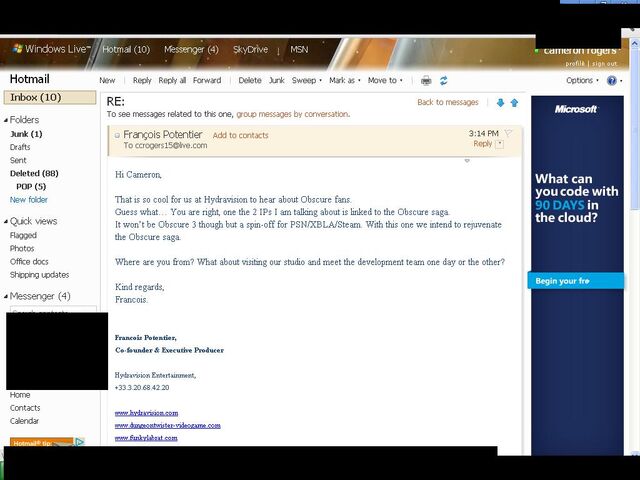Viewport: 640px width, 480px height.
Task: Click Forward in the toolbar
Action: tap(207, 80)
